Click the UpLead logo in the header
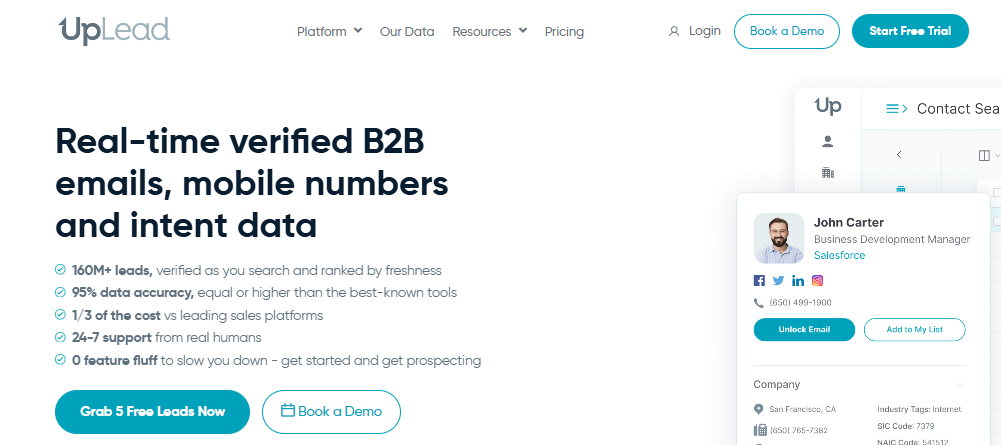Viewport: 1001px width, 445px height. coord(114,31)
